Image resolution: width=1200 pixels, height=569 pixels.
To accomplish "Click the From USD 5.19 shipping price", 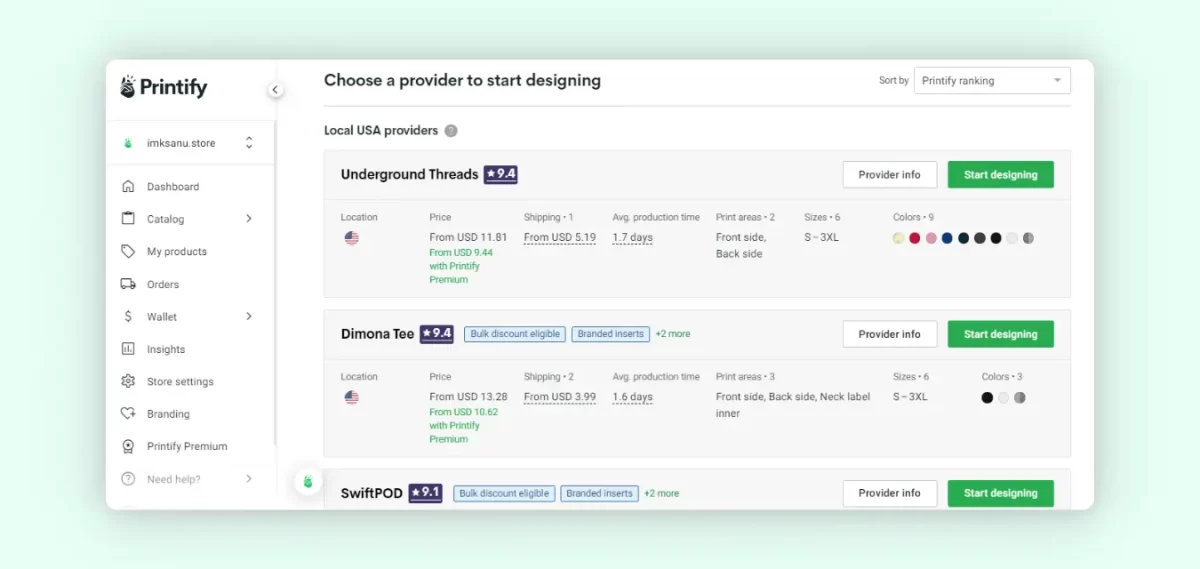I will [x=560, y=238].
